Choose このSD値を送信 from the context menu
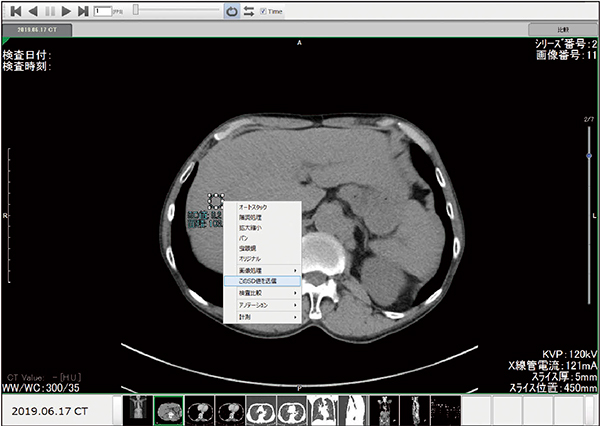This screenshot has width=600, height=426. point(261,282)
